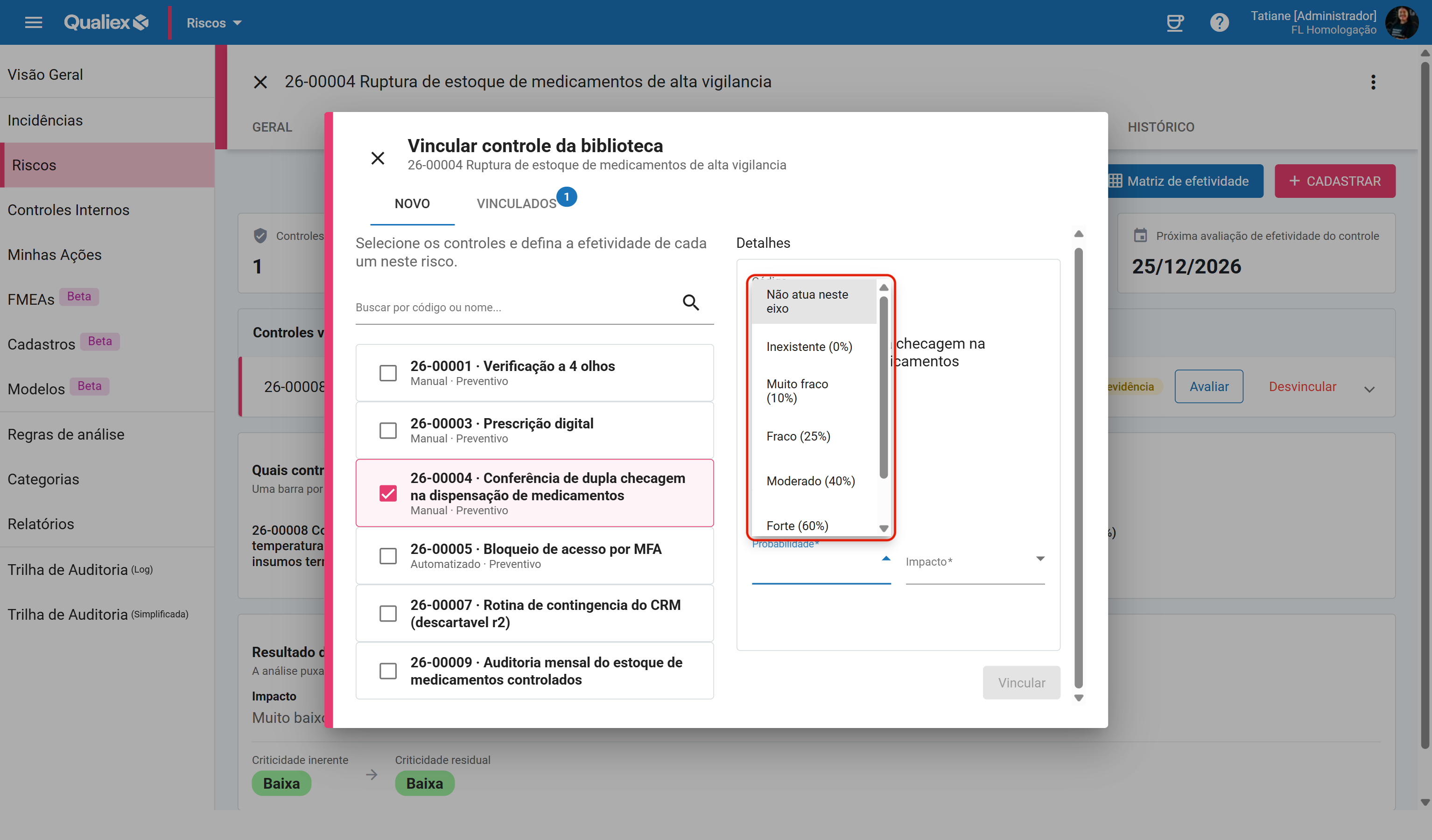Click the Desvincular link
Viewport: 1432px width, 840px height.
1302,386
